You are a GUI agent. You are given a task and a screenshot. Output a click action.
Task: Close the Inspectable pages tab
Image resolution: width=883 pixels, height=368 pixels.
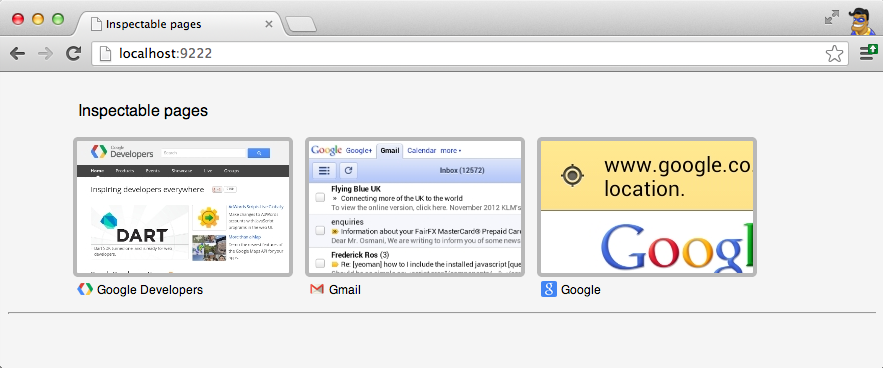(x=269, y=24)
